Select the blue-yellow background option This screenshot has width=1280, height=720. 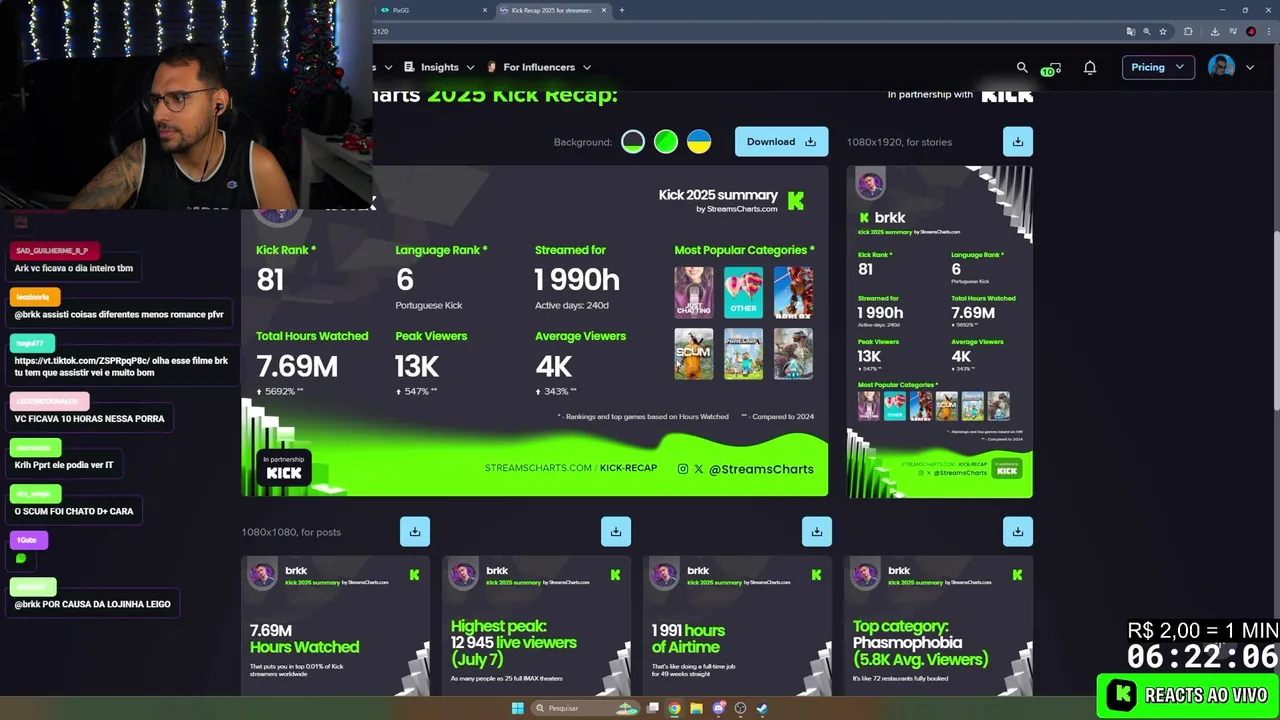699,142
